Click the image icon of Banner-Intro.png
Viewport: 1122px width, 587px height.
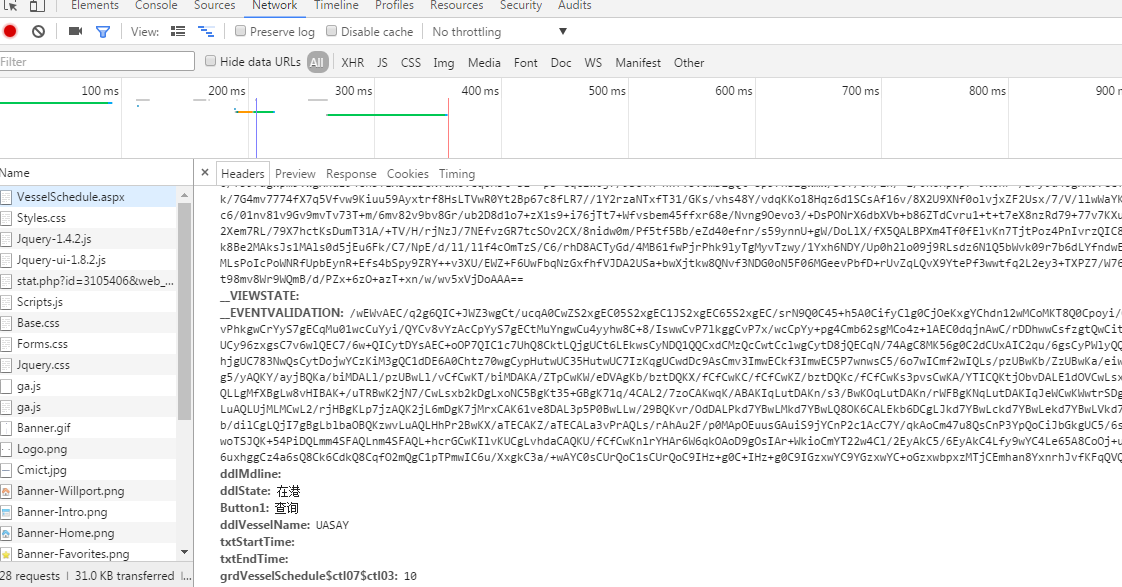6,512
